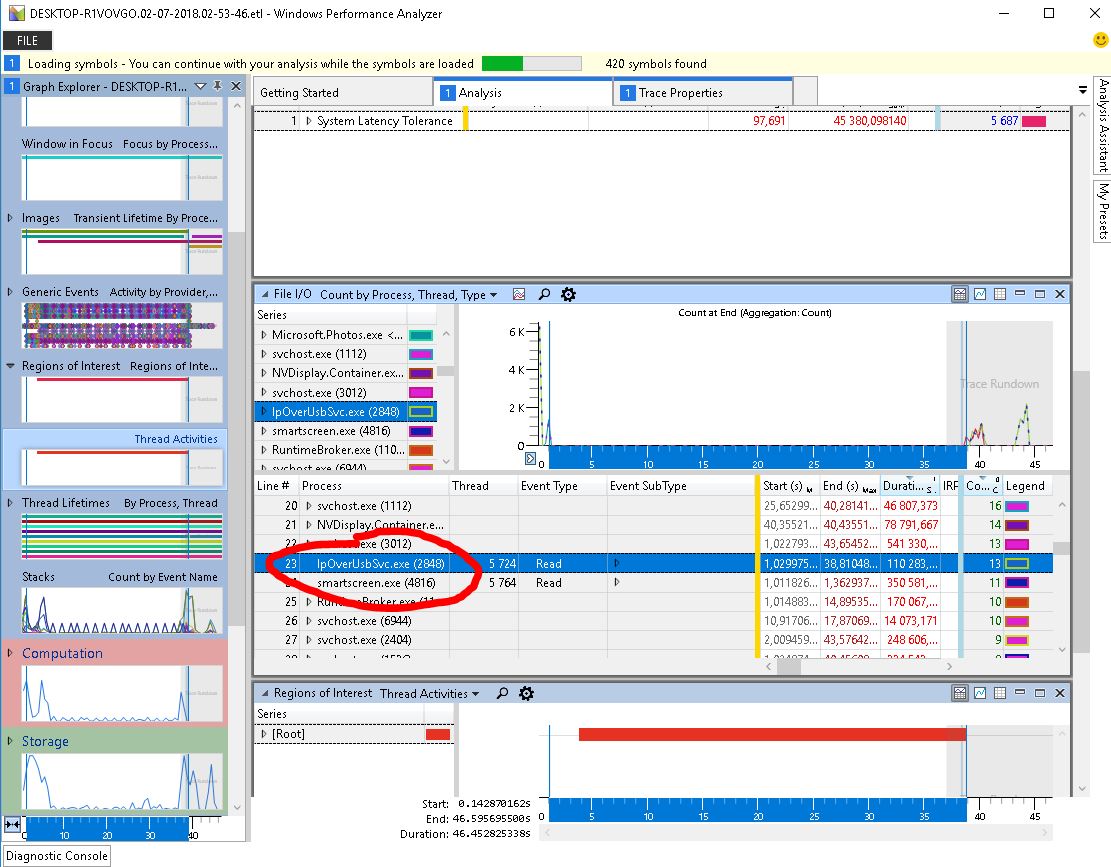This screenshot has height=867, width=1111.
Task: Select the Generic Events graph thumbnail
Action: pyautogui.click(x=122, y=325)
